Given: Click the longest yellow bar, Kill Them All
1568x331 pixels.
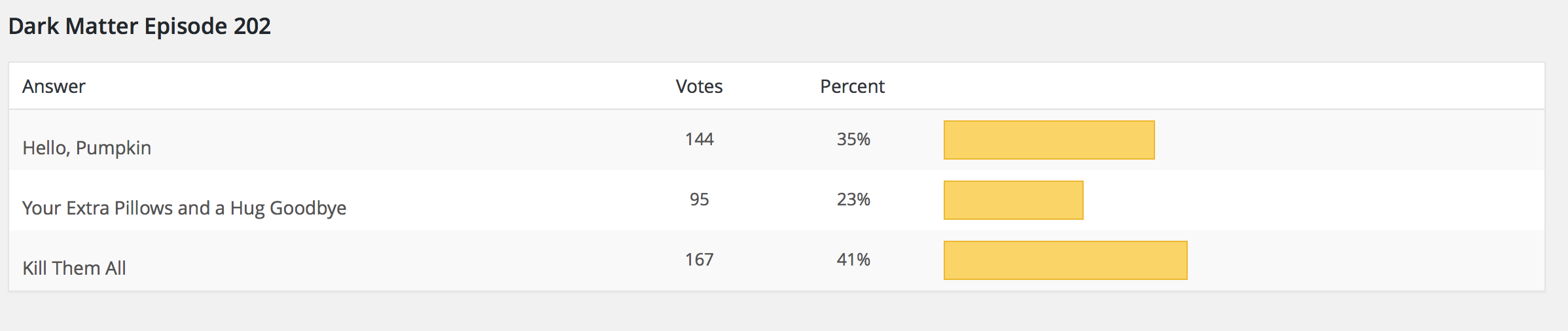Looking at the screenshot, I should click(x=1065, y=260).
